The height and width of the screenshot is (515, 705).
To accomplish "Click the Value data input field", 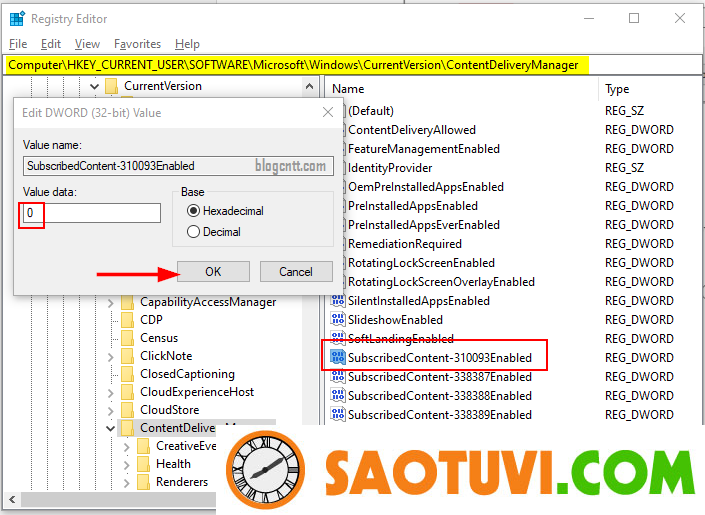I will (x=92, y=213).
